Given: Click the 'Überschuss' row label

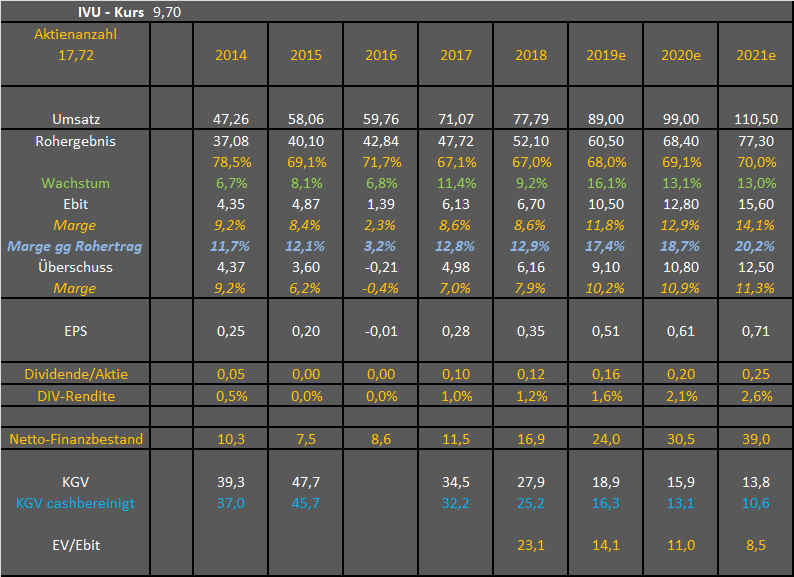Looking at the screenshot, I should coord(75,267).
